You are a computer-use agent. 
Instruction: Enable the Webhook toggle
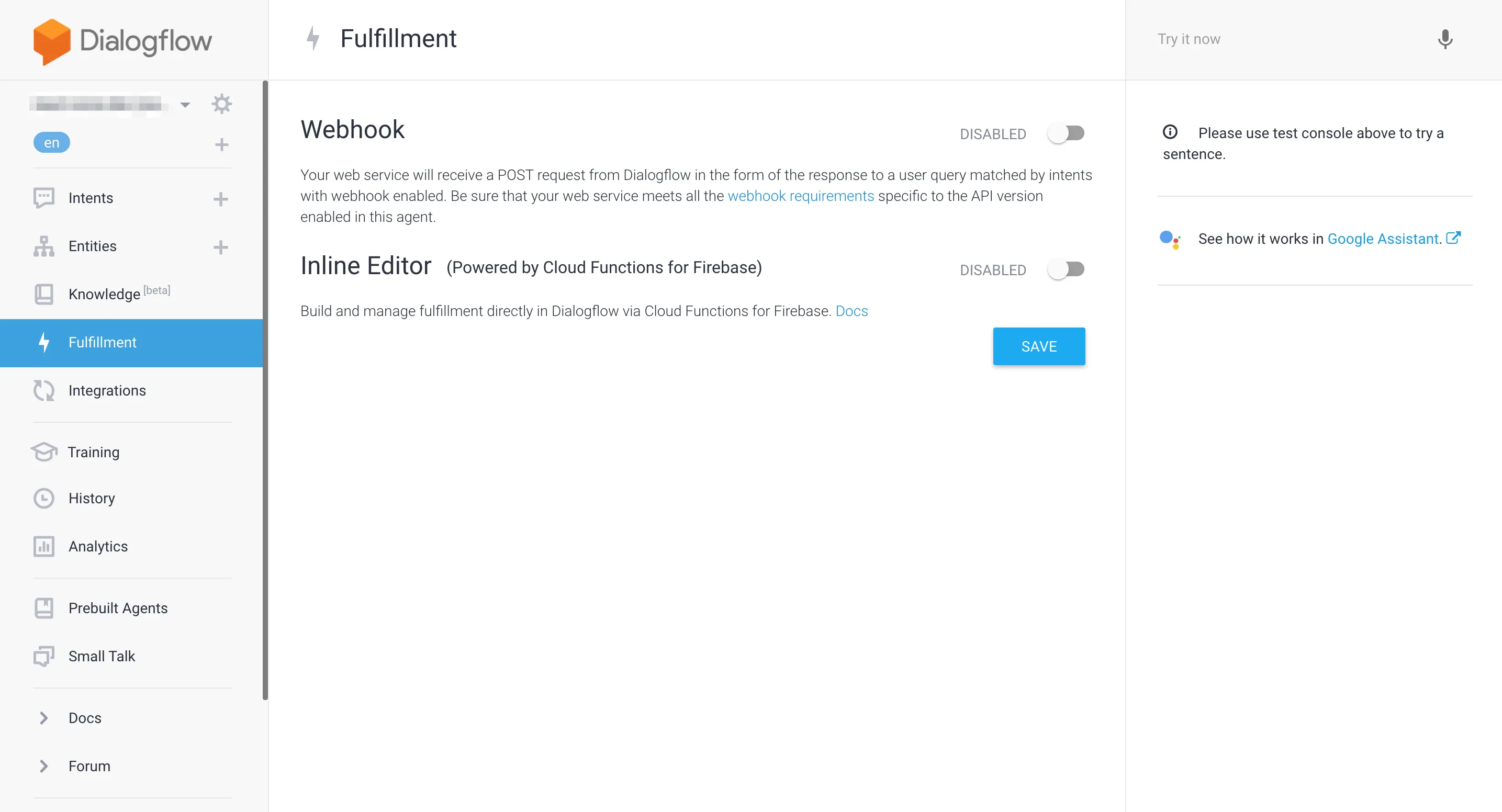pyautogui.click(x=1066, y=133)
